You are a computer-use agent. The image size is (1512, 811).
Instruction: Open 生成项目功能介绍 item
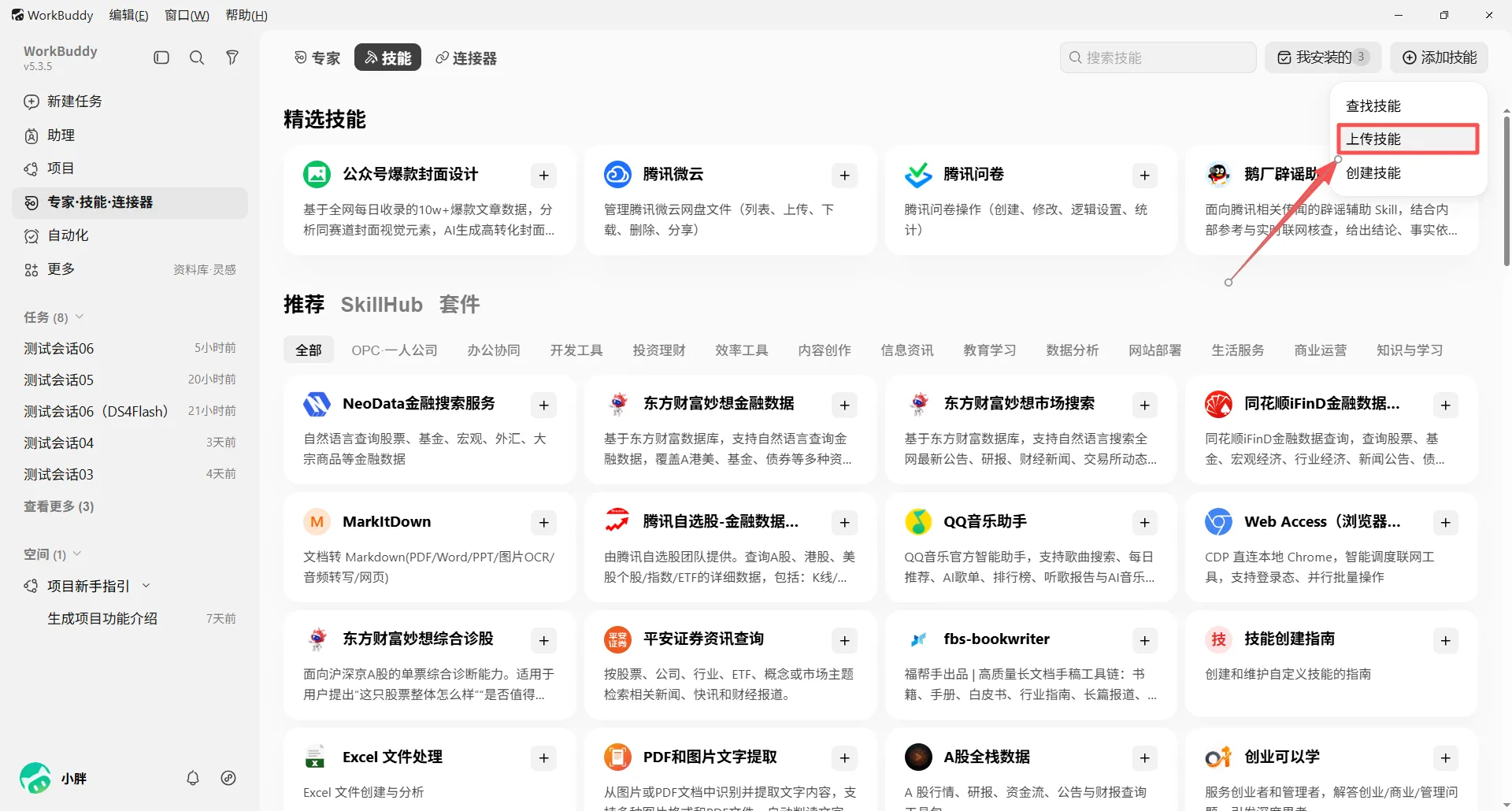click(x=130, y=618)
